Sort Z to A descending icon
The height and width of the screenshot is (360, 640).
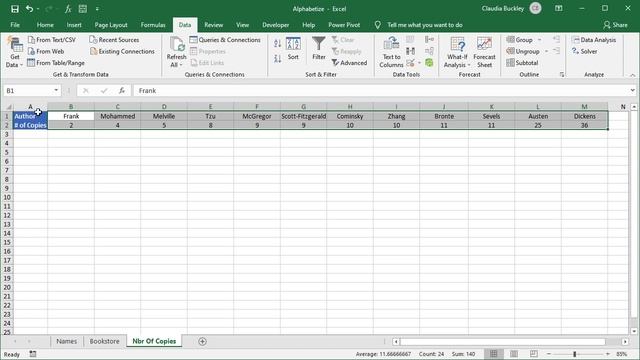click(278, 59)
